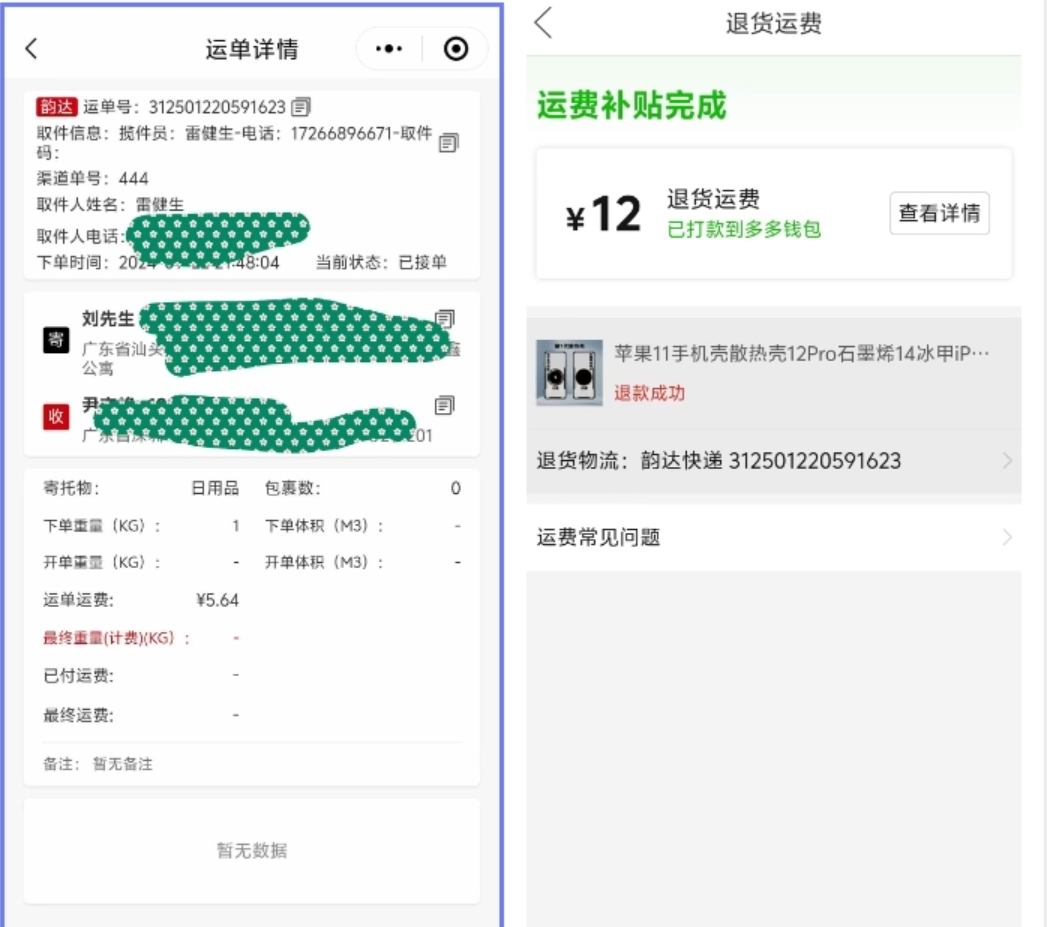Tap the mini-program close circle icon
Screen dimensions: 1047x927
click(x=456, y=49)
